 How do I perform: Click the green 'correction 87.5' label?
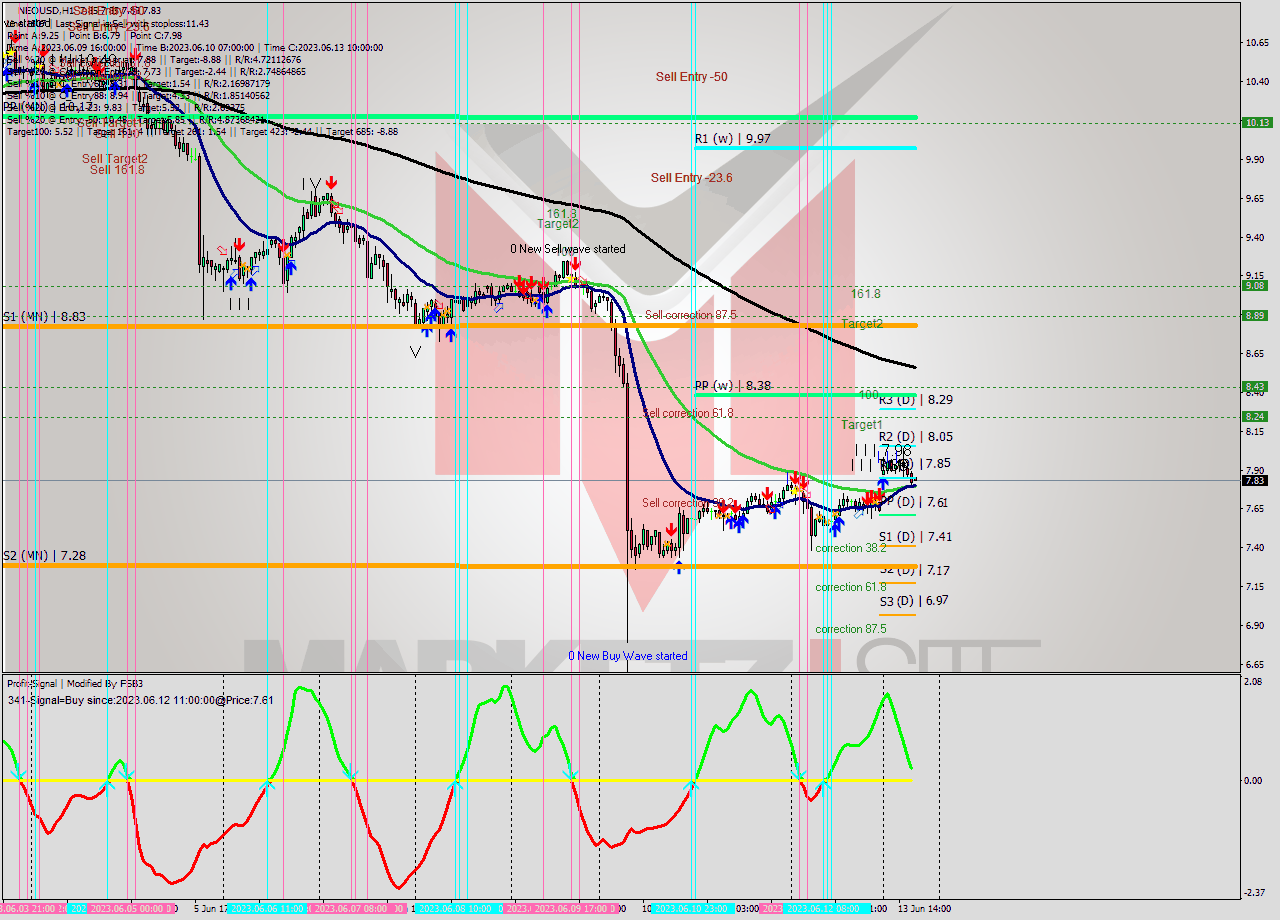tap(850, 629)
